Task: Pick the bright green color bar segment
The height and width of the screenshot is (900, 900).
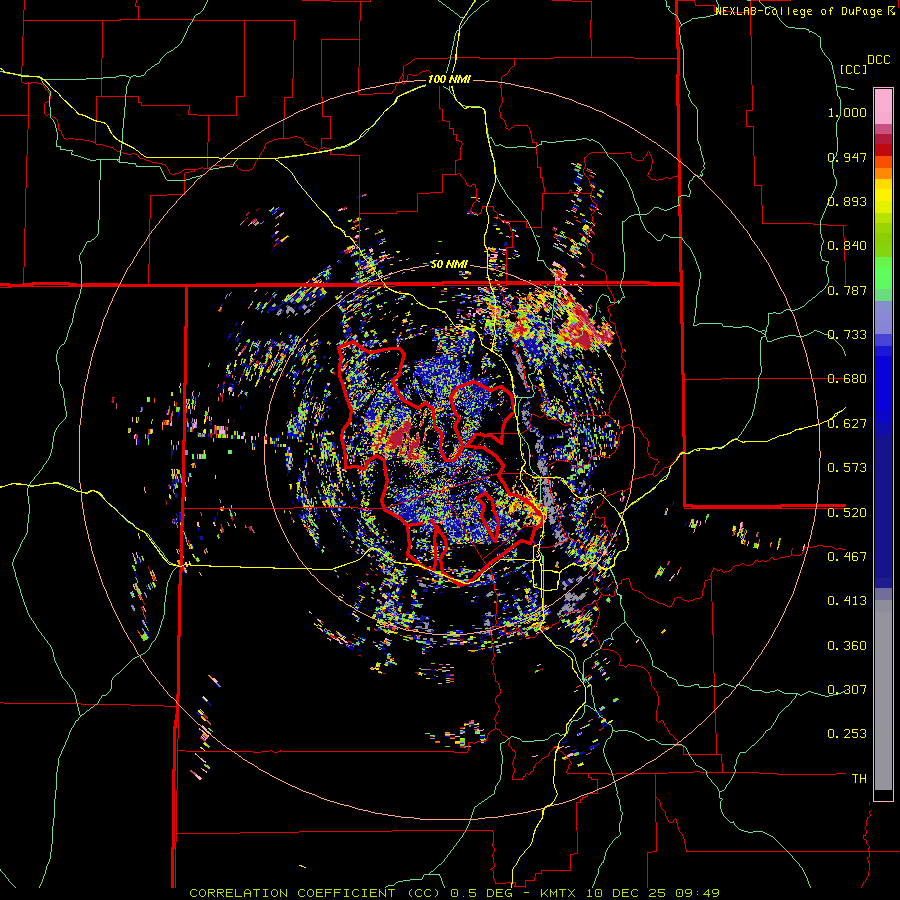Action: click(x=883, y=273)
